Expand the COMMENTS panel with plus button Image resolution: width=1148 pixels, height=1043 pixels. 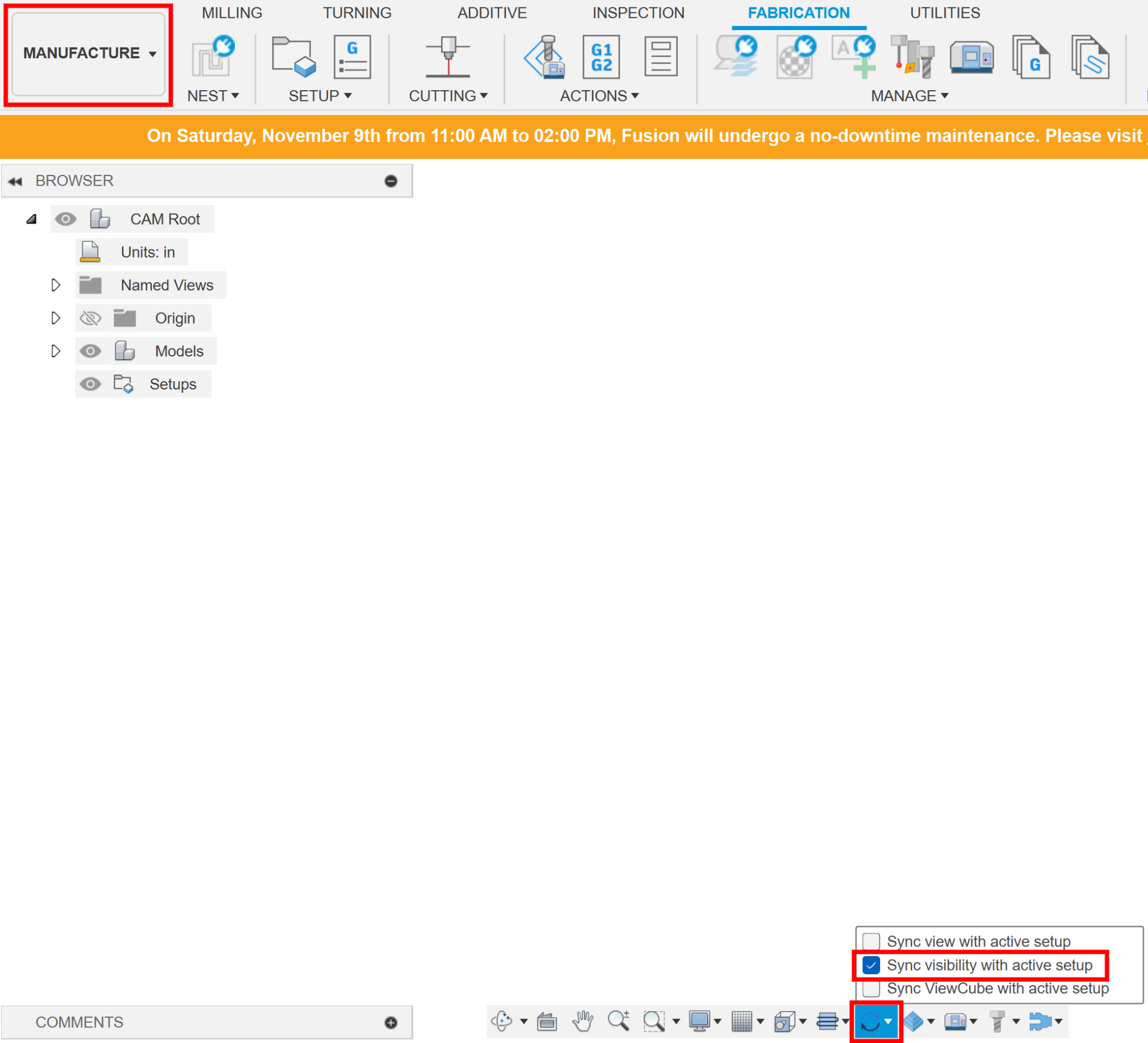point(391,1022)
